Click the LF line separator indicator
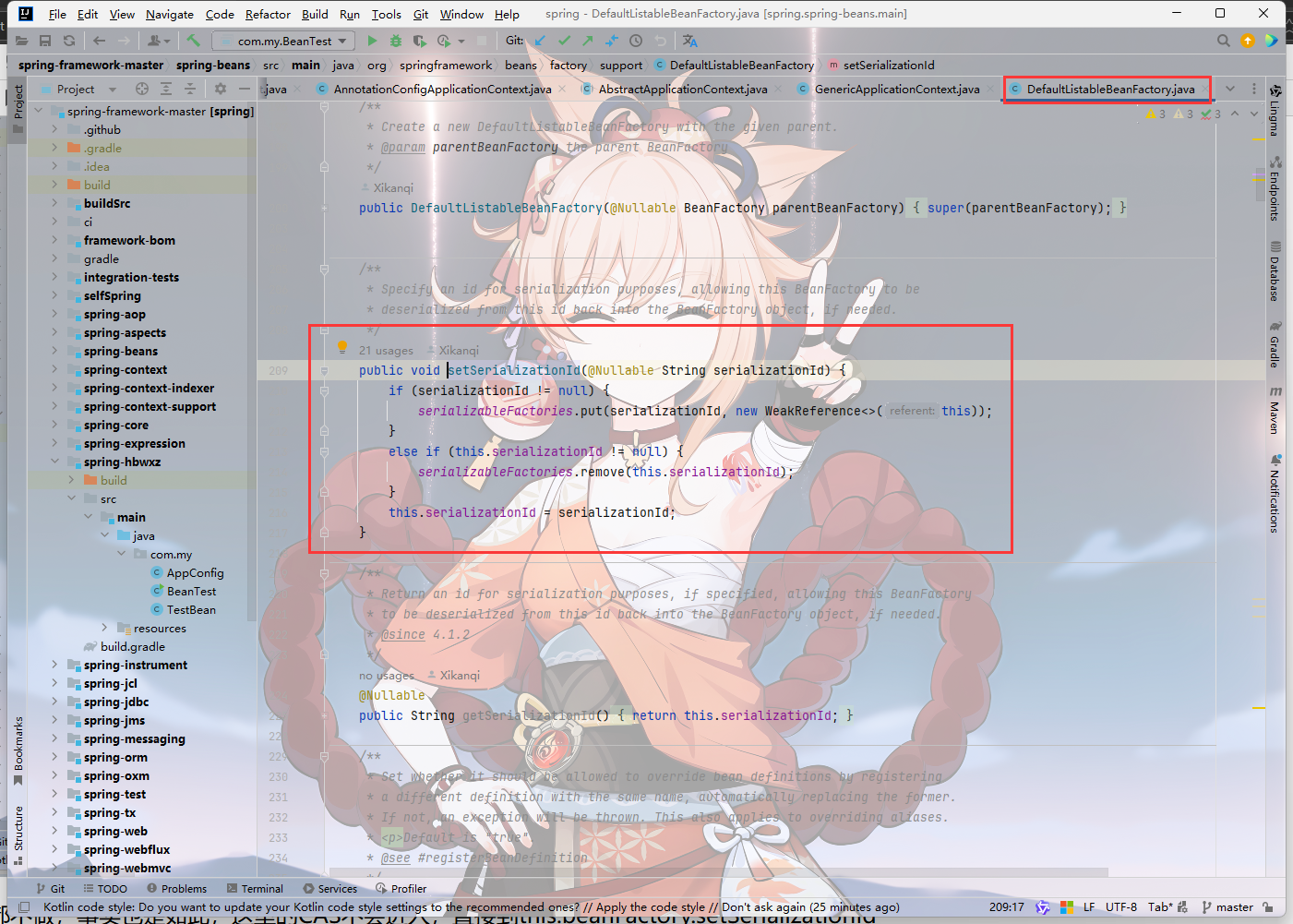Viewport: 1293px width, 924px height. (x=1089, y=907)
